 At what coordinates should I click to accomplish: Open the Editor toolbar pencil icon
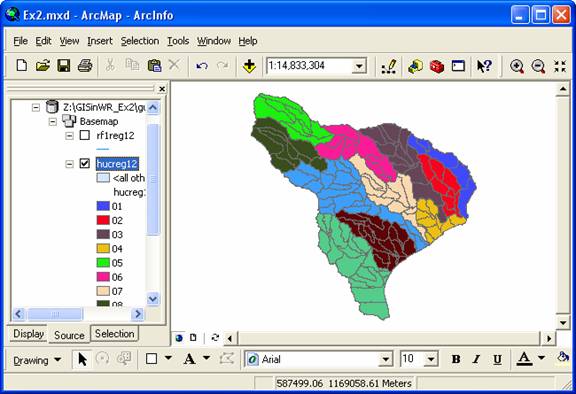point(389,66)
